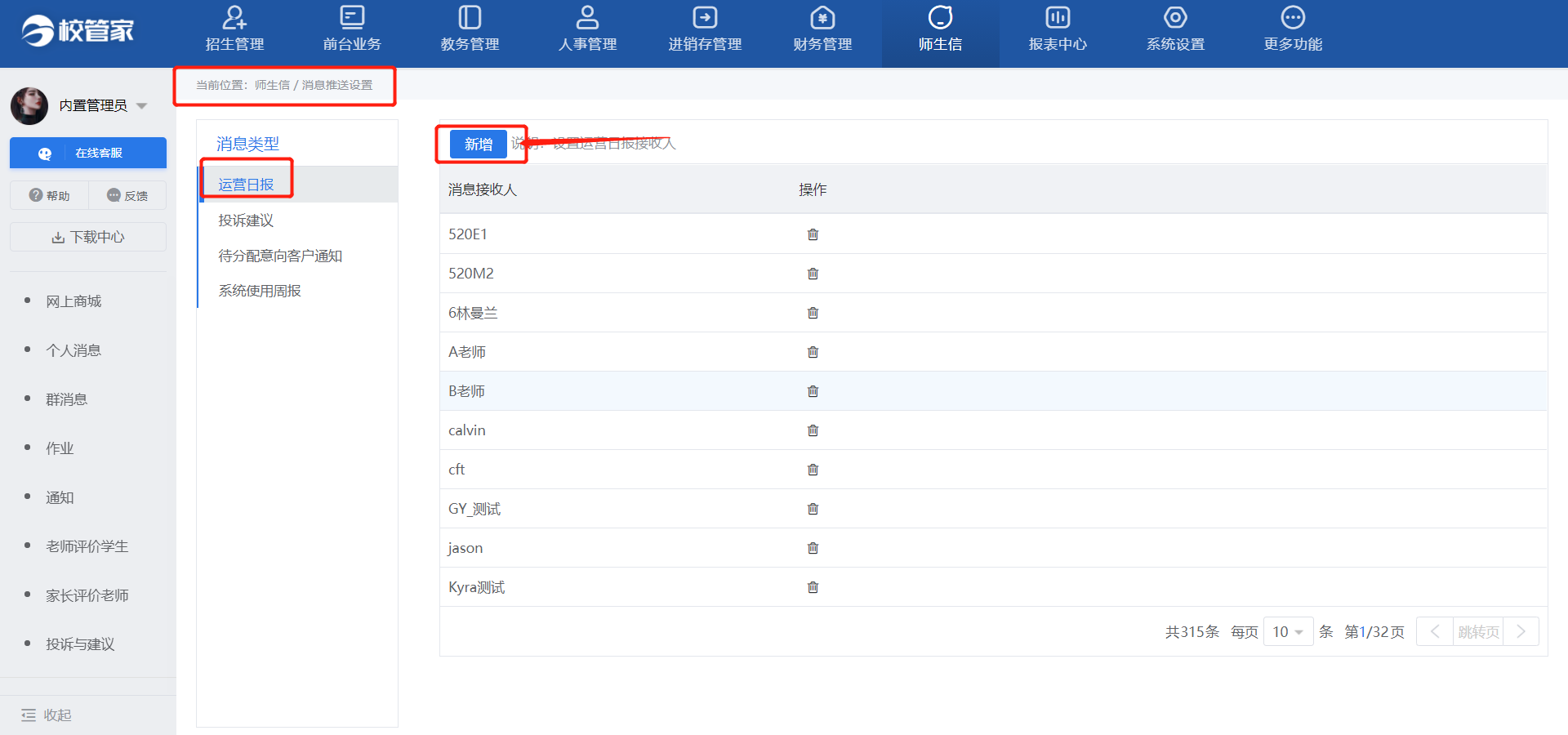Delete recipient Kyra测试 via trash icon
The image size is (1568, 735).
(813, 587)
